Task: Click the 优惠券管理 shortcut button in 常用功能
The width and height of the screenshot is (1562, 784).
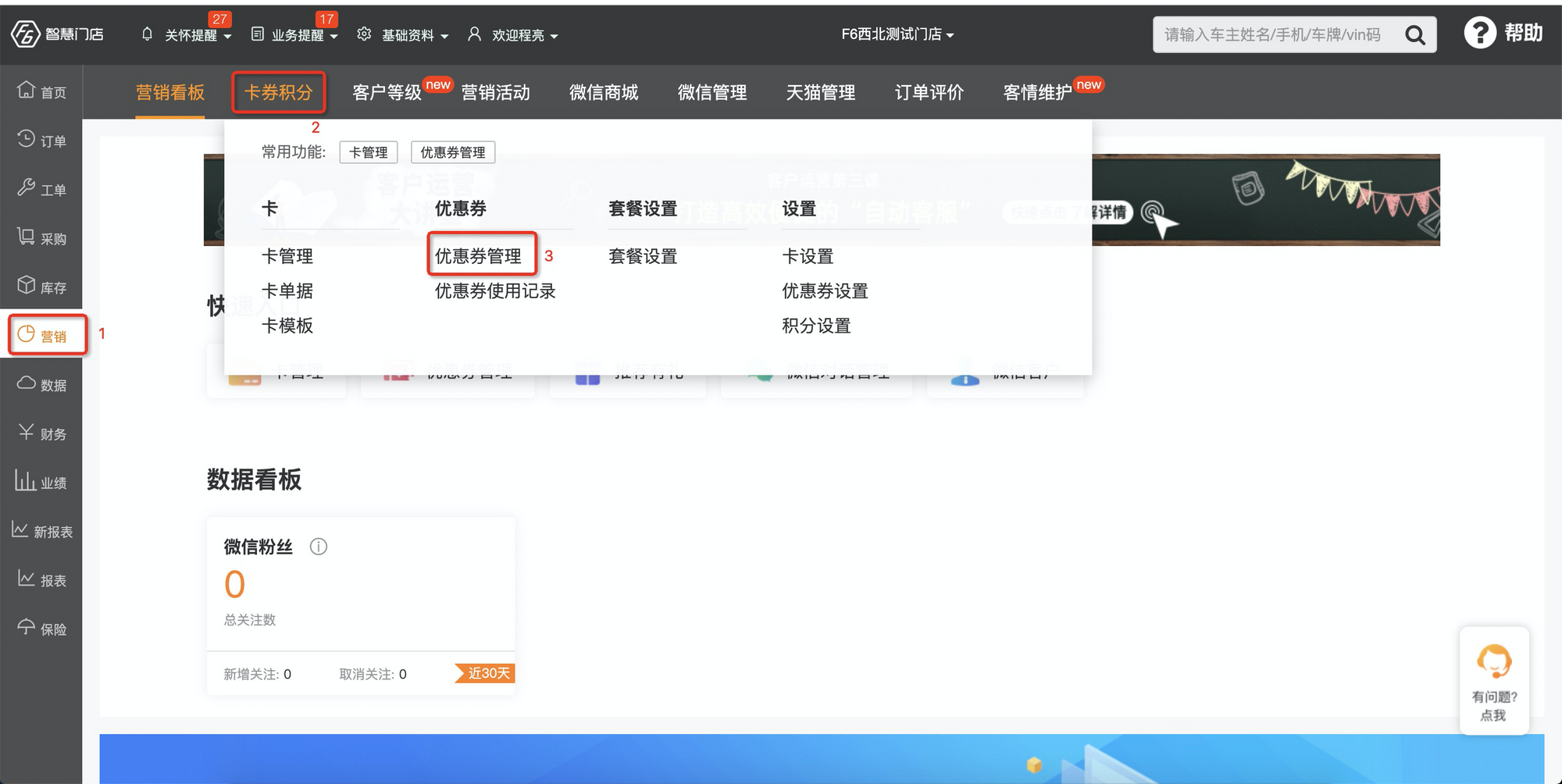Action: 453,152
